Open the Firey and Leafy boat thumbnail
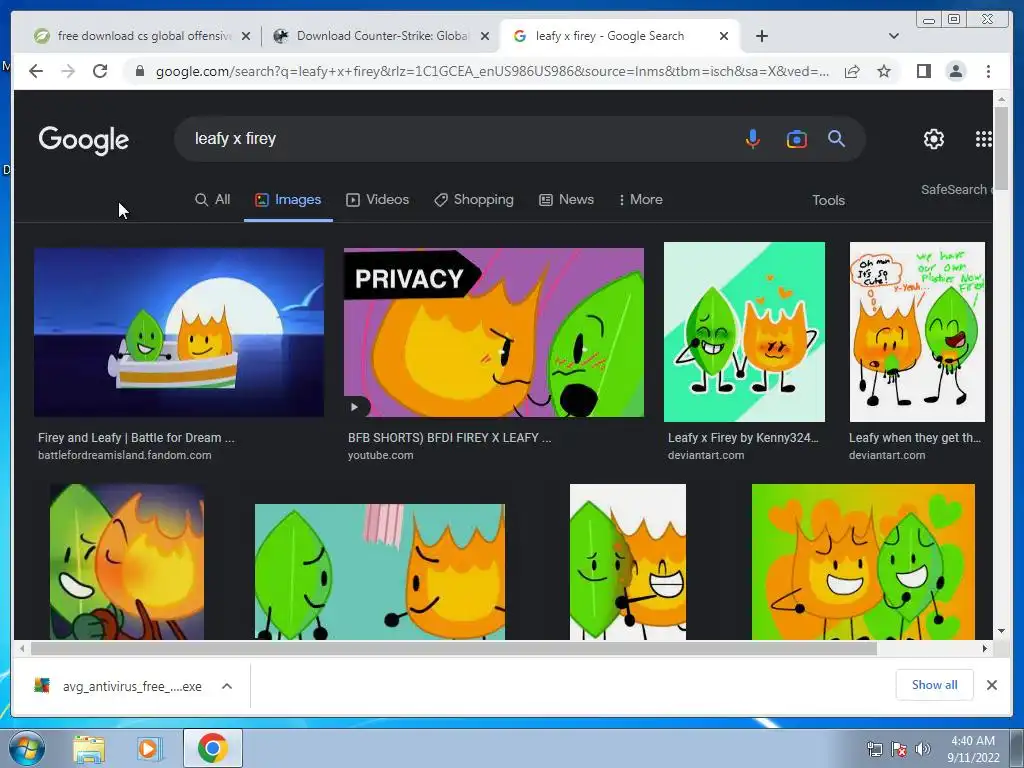The image size is (1024, 768). 179,332
